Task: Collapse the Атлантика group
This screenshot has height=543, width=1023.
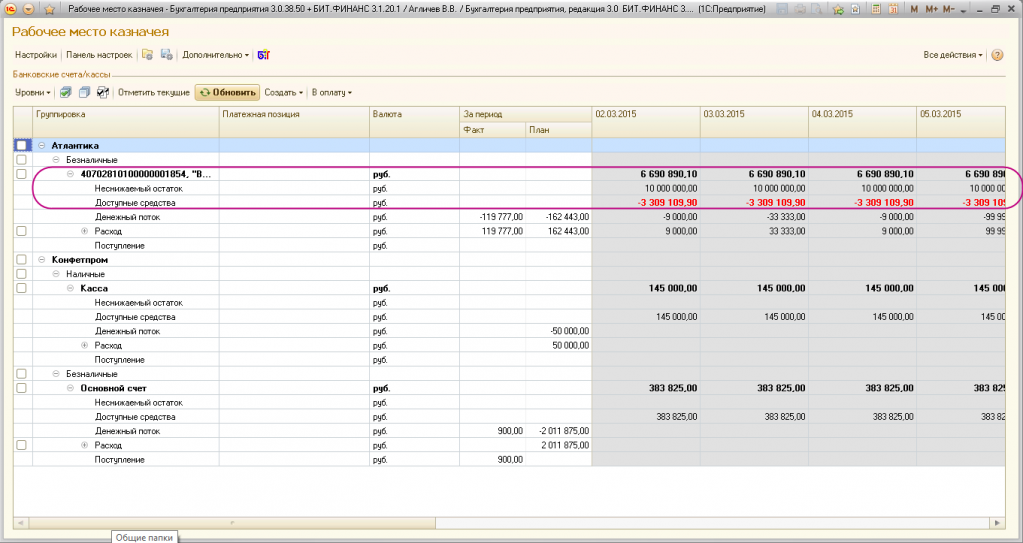Action: (42, 145)
